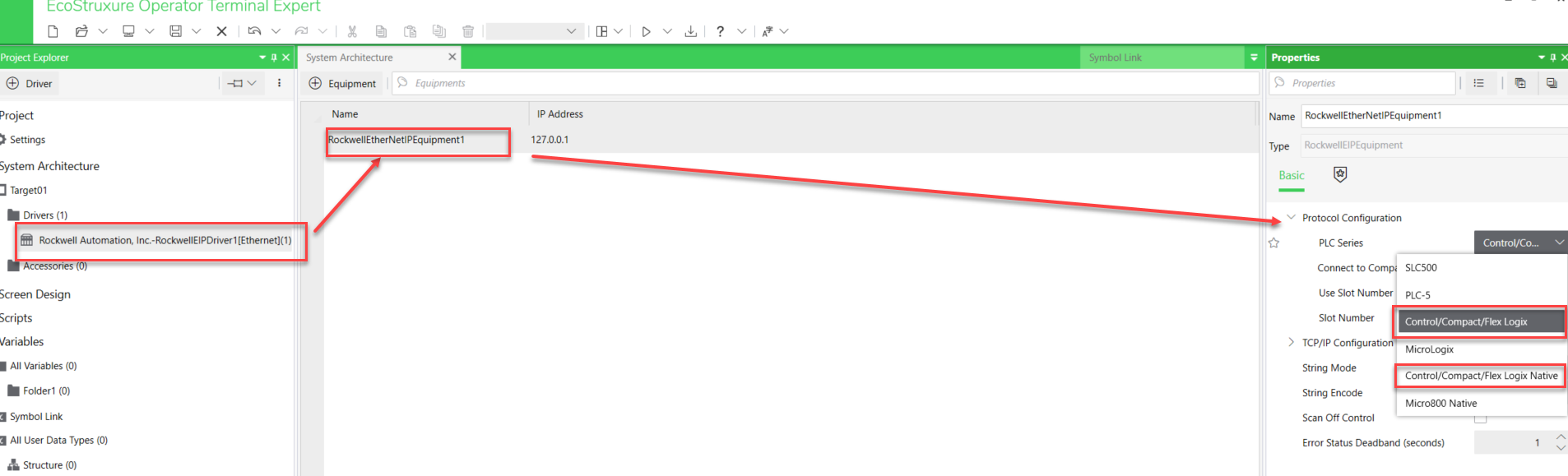The image size is (1568, 476).
Task: Pin the Properties panel
Action: click(1552, 58)
